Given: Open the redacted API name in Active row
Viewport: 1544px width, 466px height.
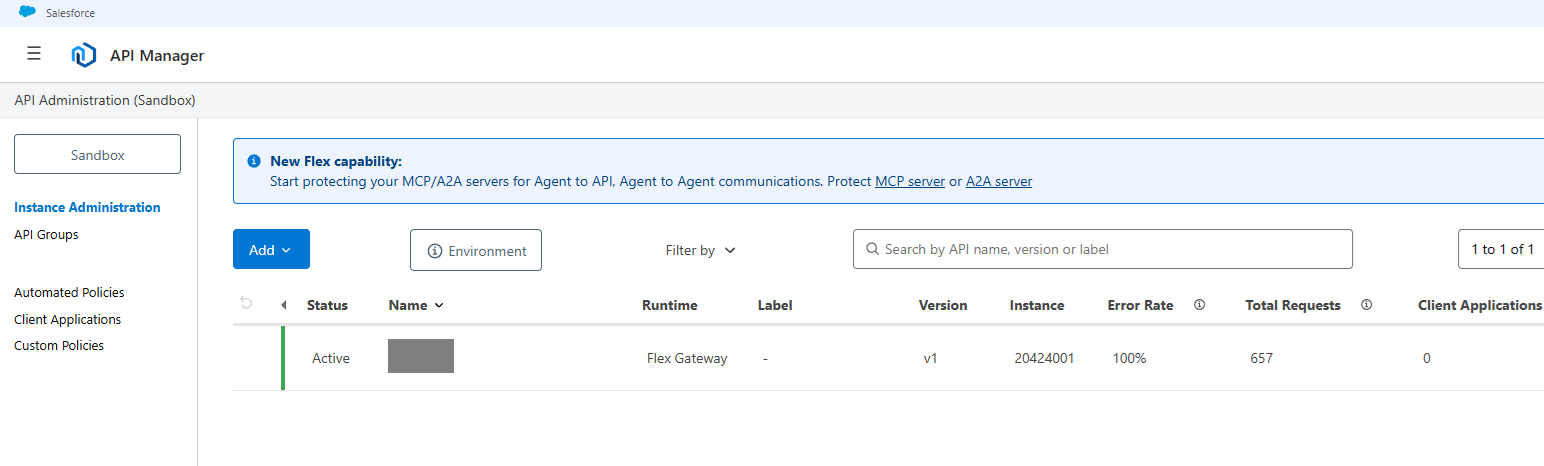Looking at the screenshot, I should 421,357.
